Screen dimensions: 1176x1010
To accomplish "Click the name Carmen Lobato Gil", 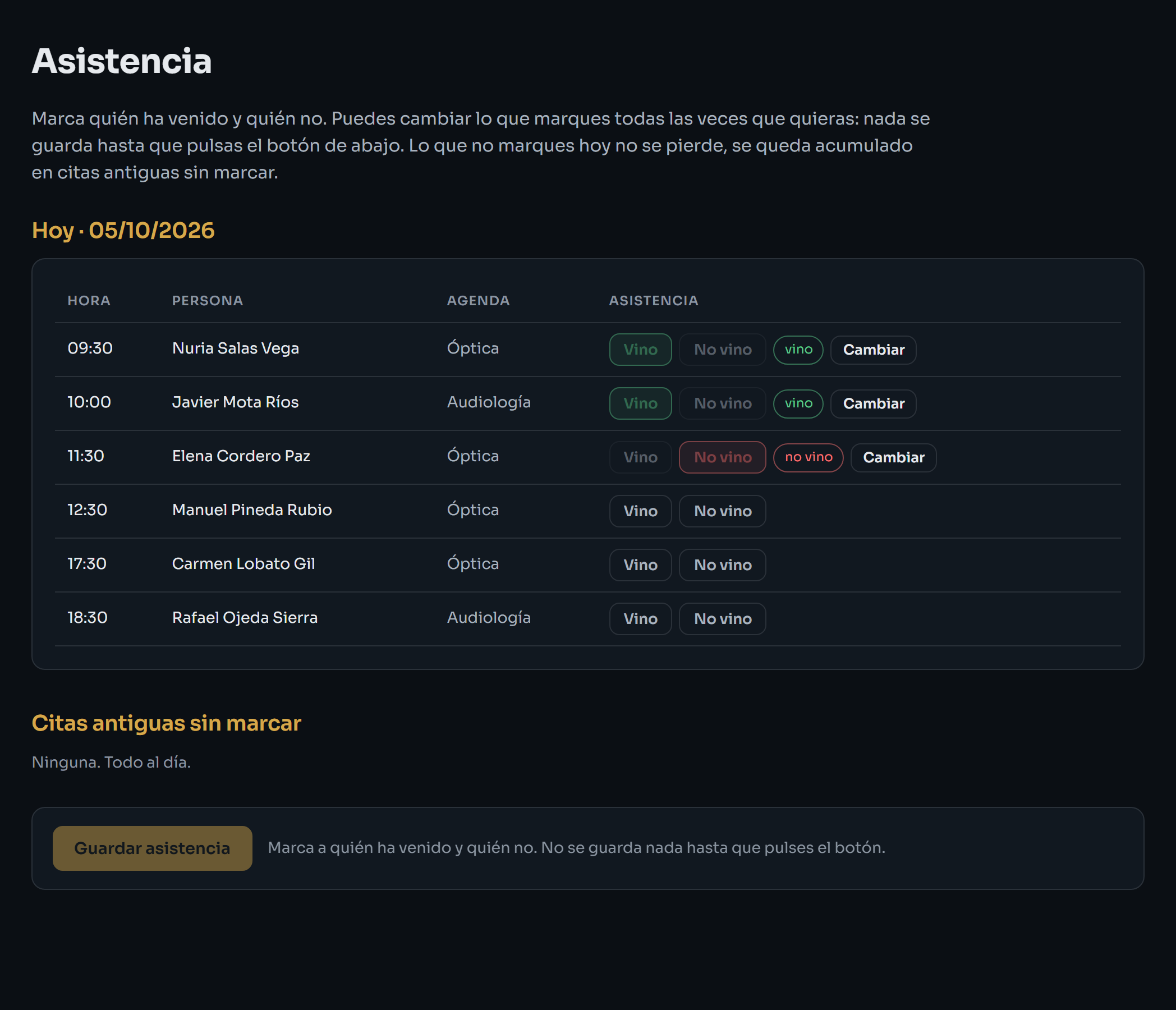I will tap(243, 564).
